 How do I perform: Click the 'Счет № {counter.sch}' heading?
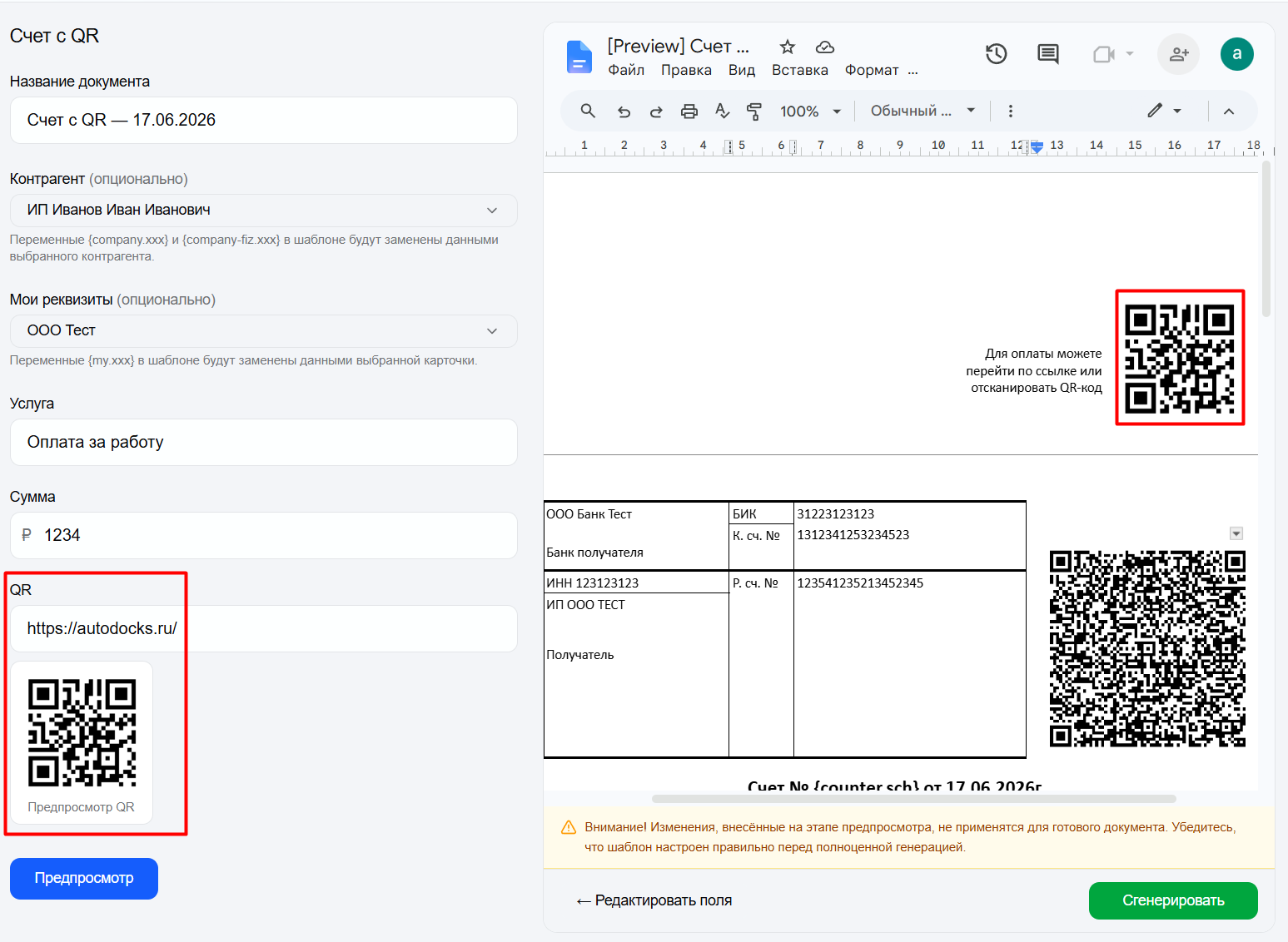click(x=894, y=786)
